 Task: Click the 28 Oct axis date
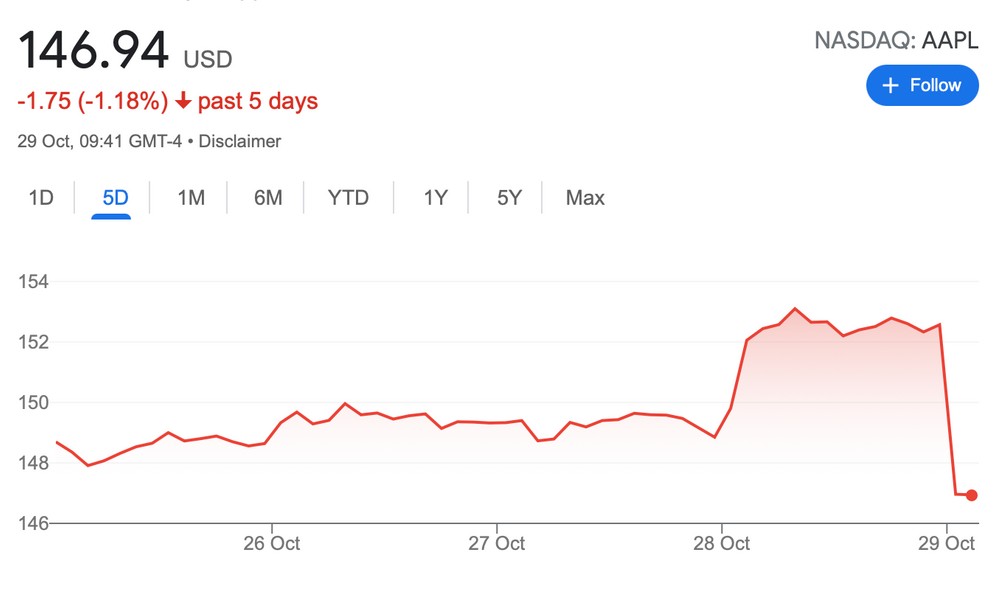721,544
